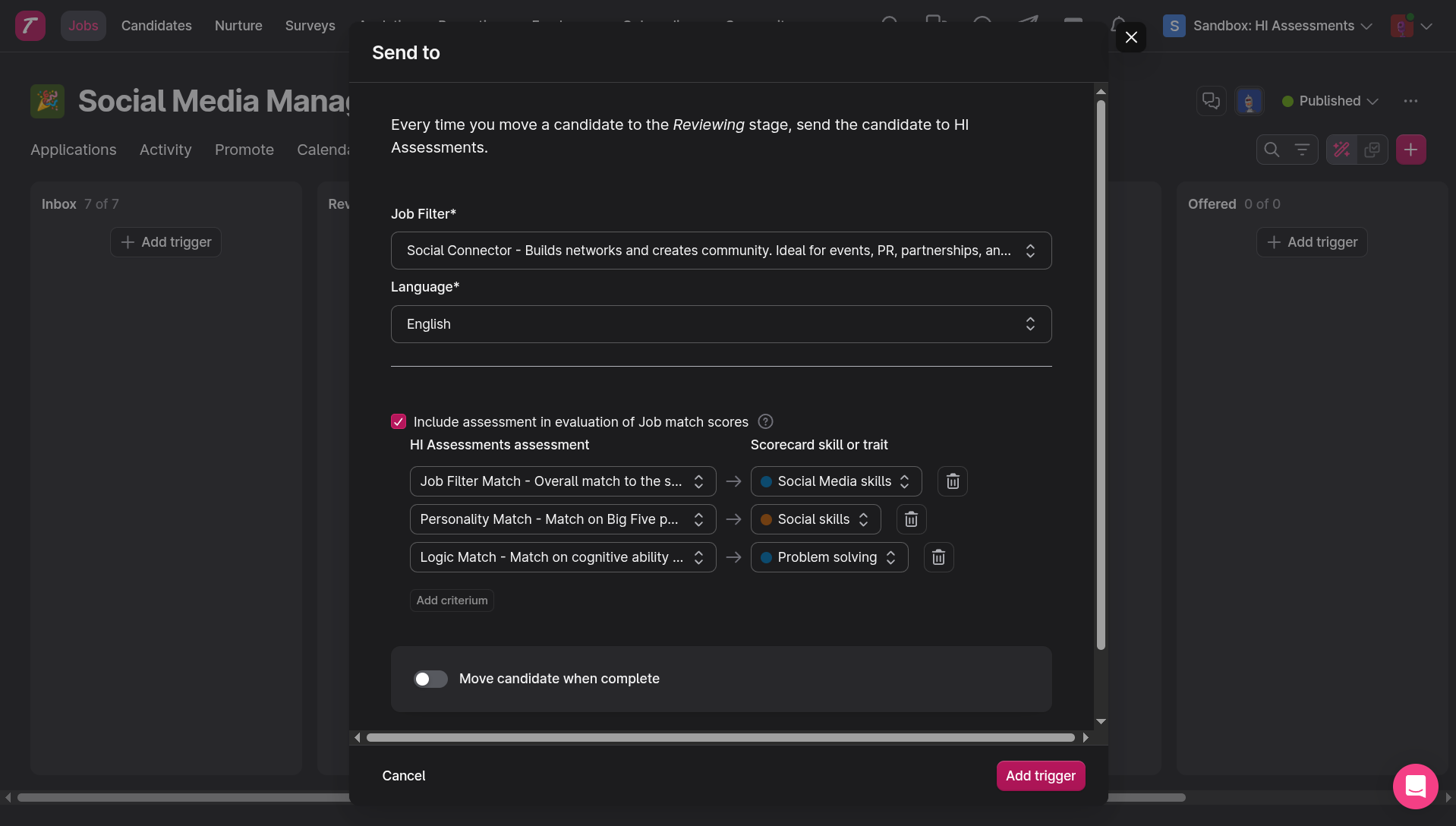Change the Problem solving scorecard skill
This screenshot has height=826, width=1456.
pos(829,557)
